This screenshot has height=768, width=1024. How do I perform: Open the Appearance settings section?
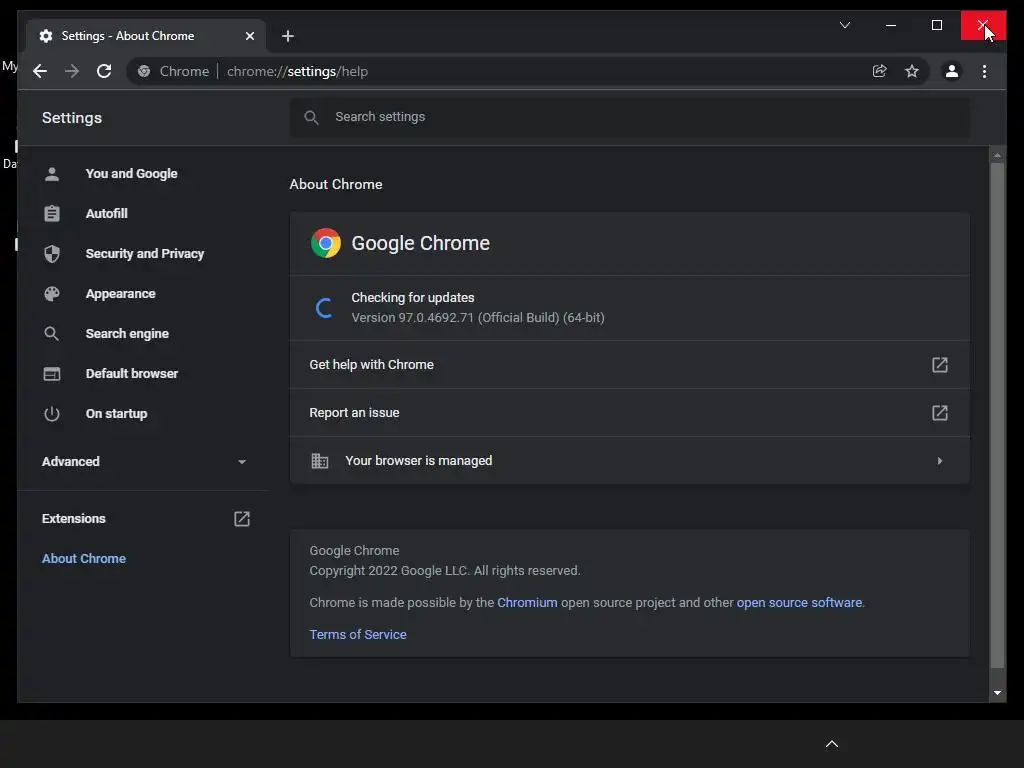120,294
